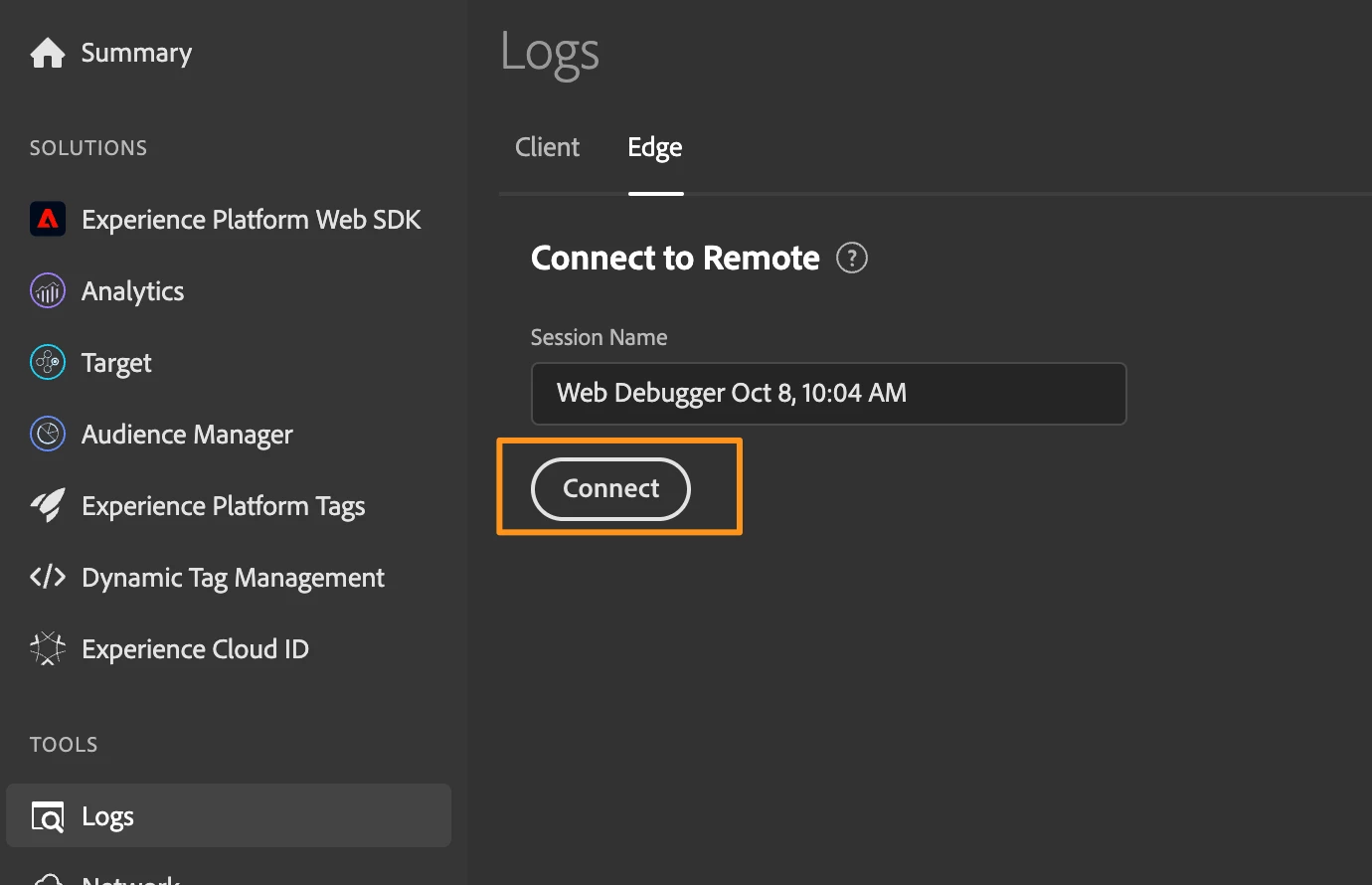Click the Audience Manager icon
1372x885 pixels.
[x=48, y=435]
